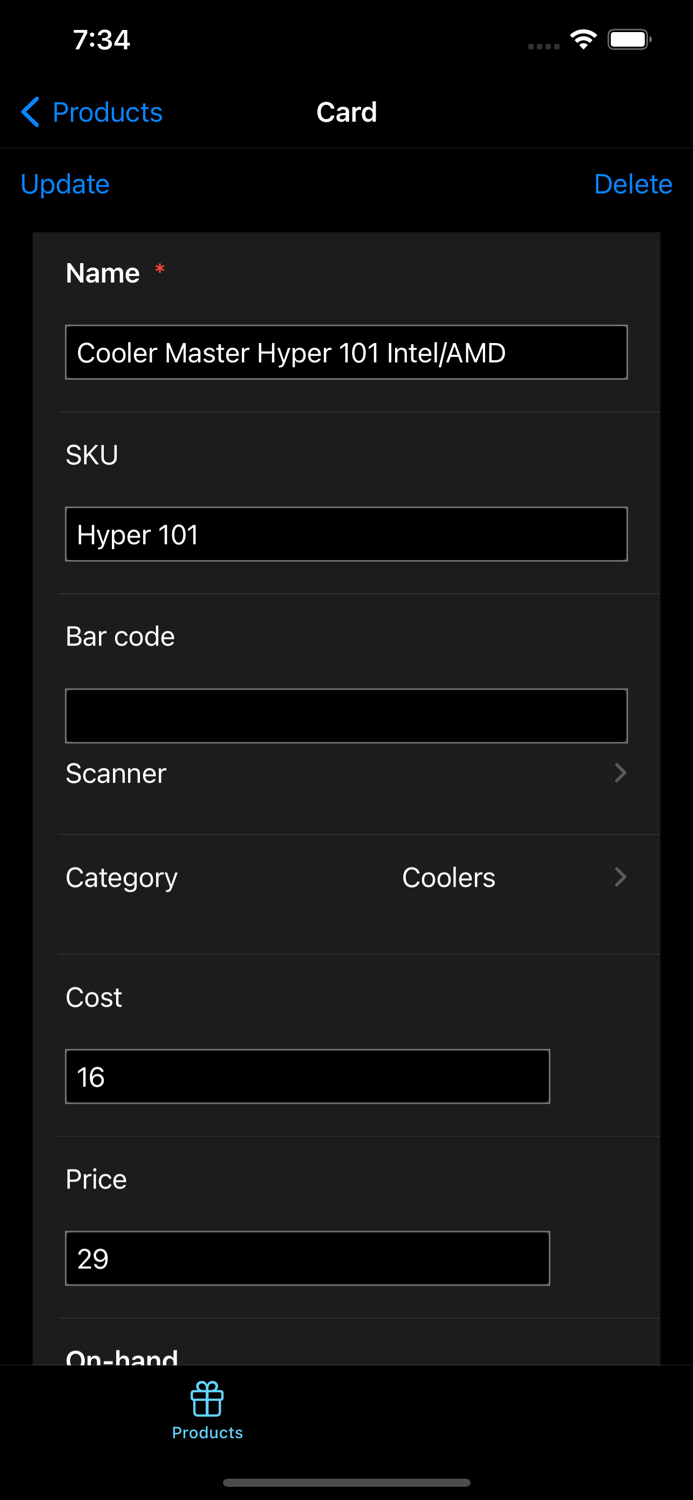Tap the chevron on the Category row
The height and width of the screenshot is (1500, 693).
(x=619, y=877)
